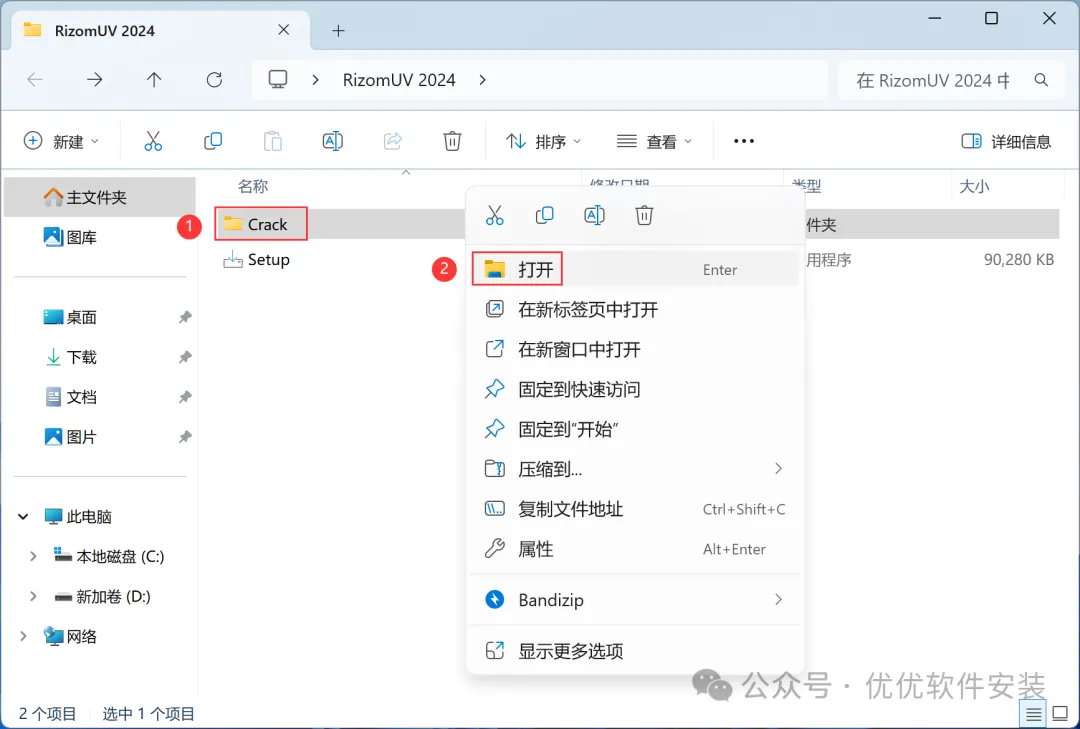Click the Delete trash icon in the toolbar
The width and height of the screenshot is (1080, 729).
tap(452, 141)
